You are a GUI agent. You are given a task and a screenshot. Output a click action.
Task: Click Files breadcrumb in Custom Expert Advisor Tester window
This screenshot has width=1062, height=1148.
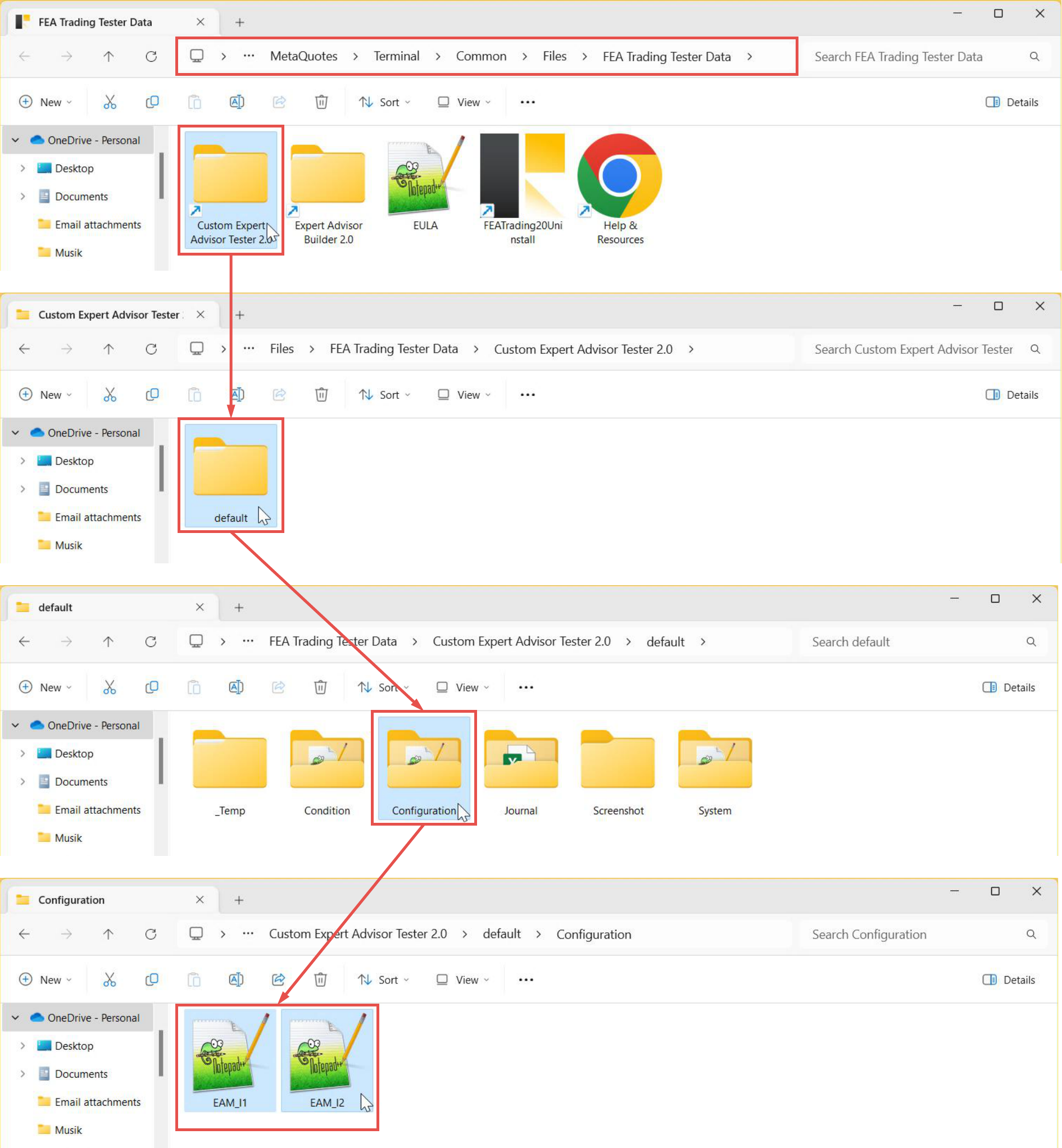tap(282, 349)
